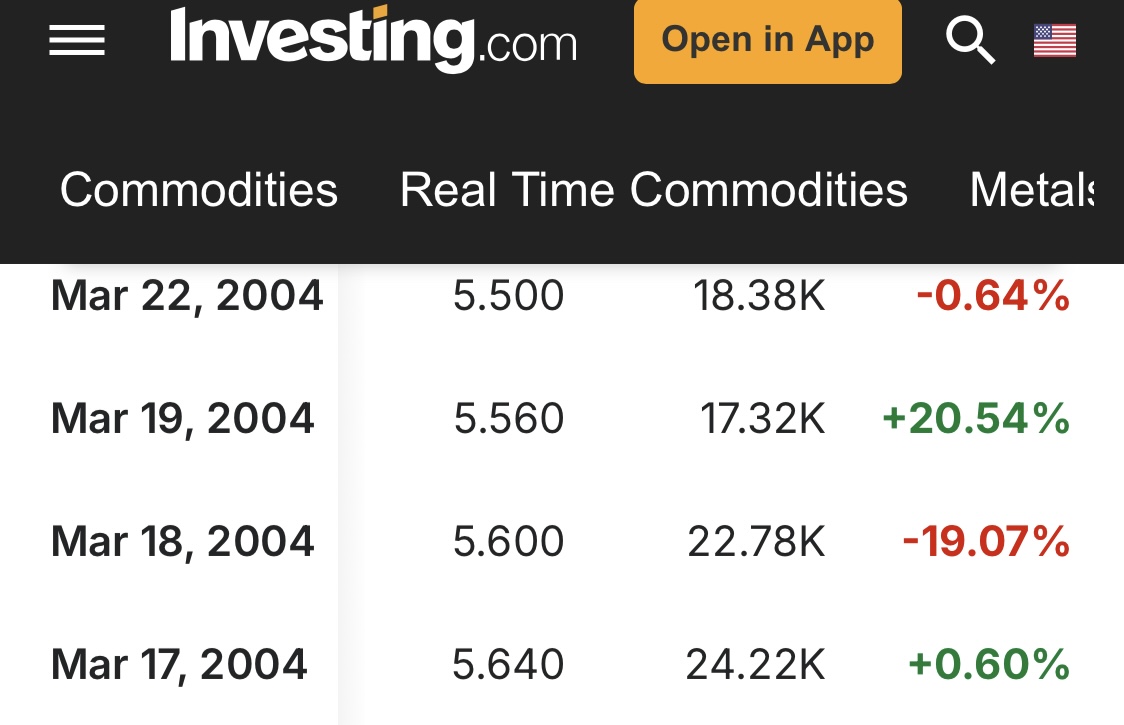Click the +0.60% change value
Image resolution: width=1124 pixels, height=725 pixels.
(x=988, y=665)
